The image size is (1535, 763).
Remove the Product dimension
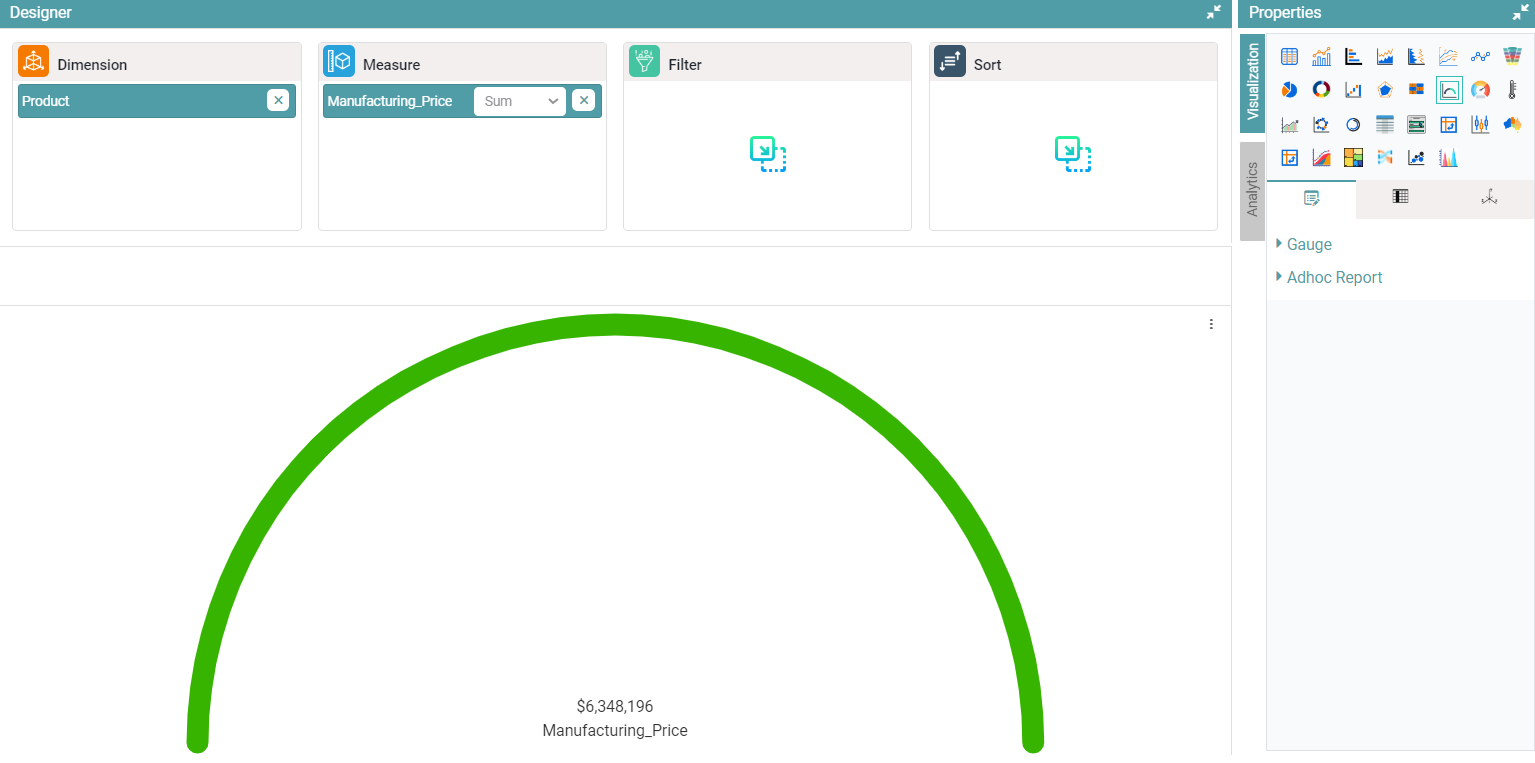point(278,100)
